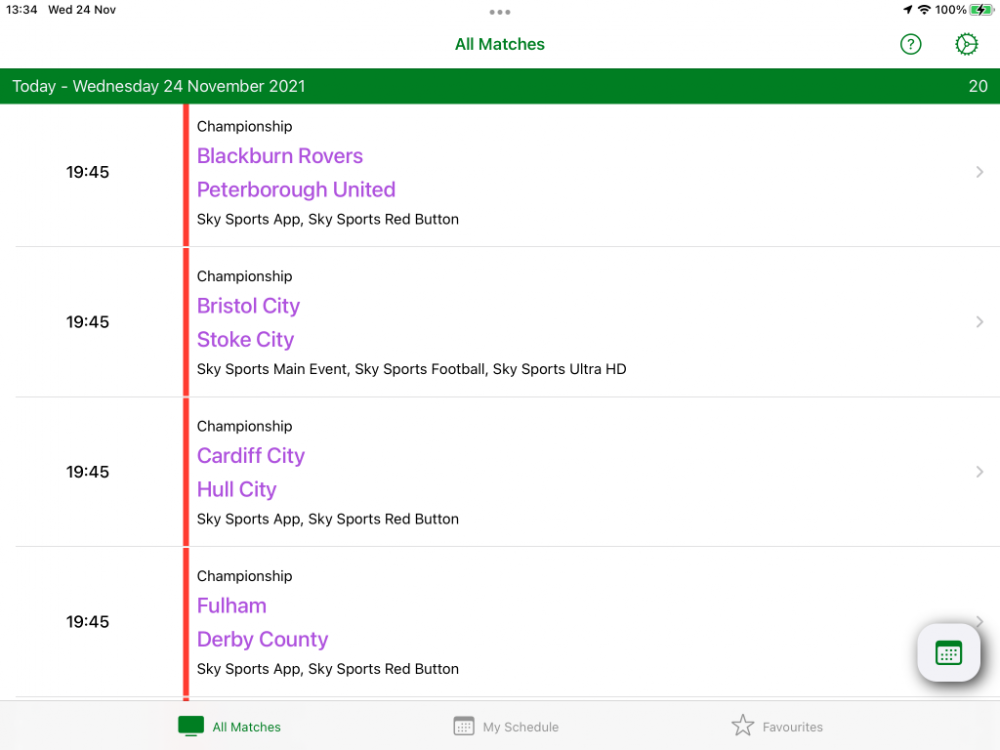
Task: Open the help question mark icon
Action: [x=910, y=44]
